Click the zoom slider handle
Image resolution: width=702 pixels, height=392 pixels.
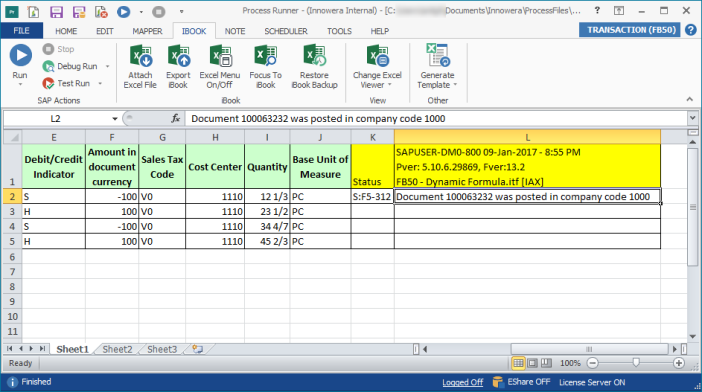636,363
